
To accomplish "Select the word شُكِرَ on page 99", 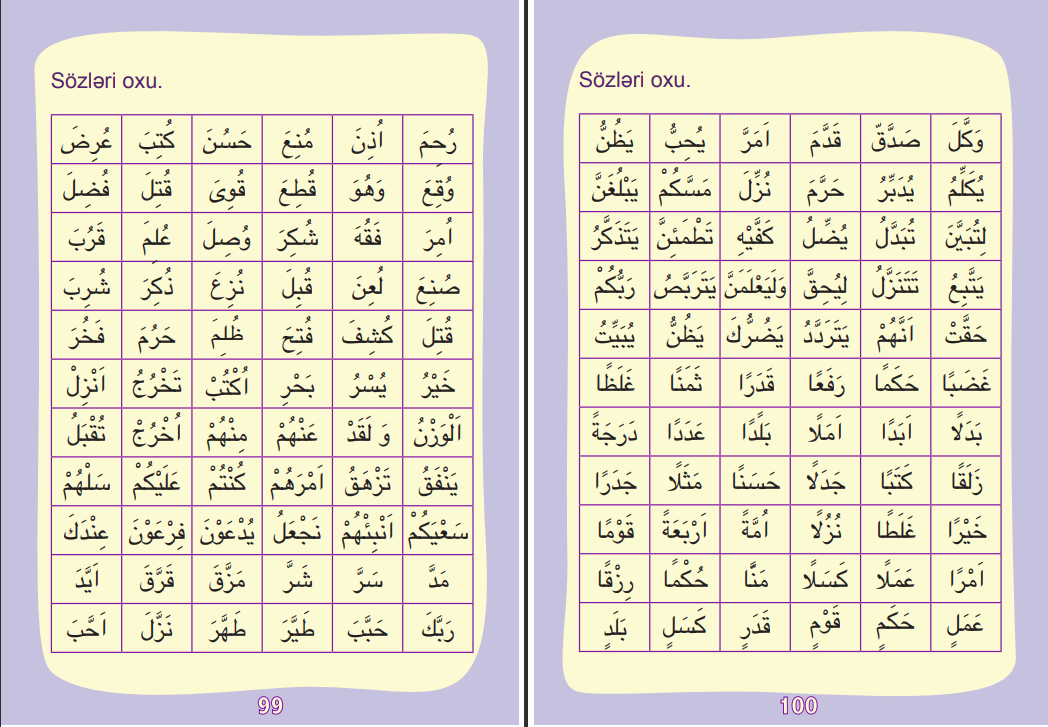I will pyautogui.click(x=296, y=238).
